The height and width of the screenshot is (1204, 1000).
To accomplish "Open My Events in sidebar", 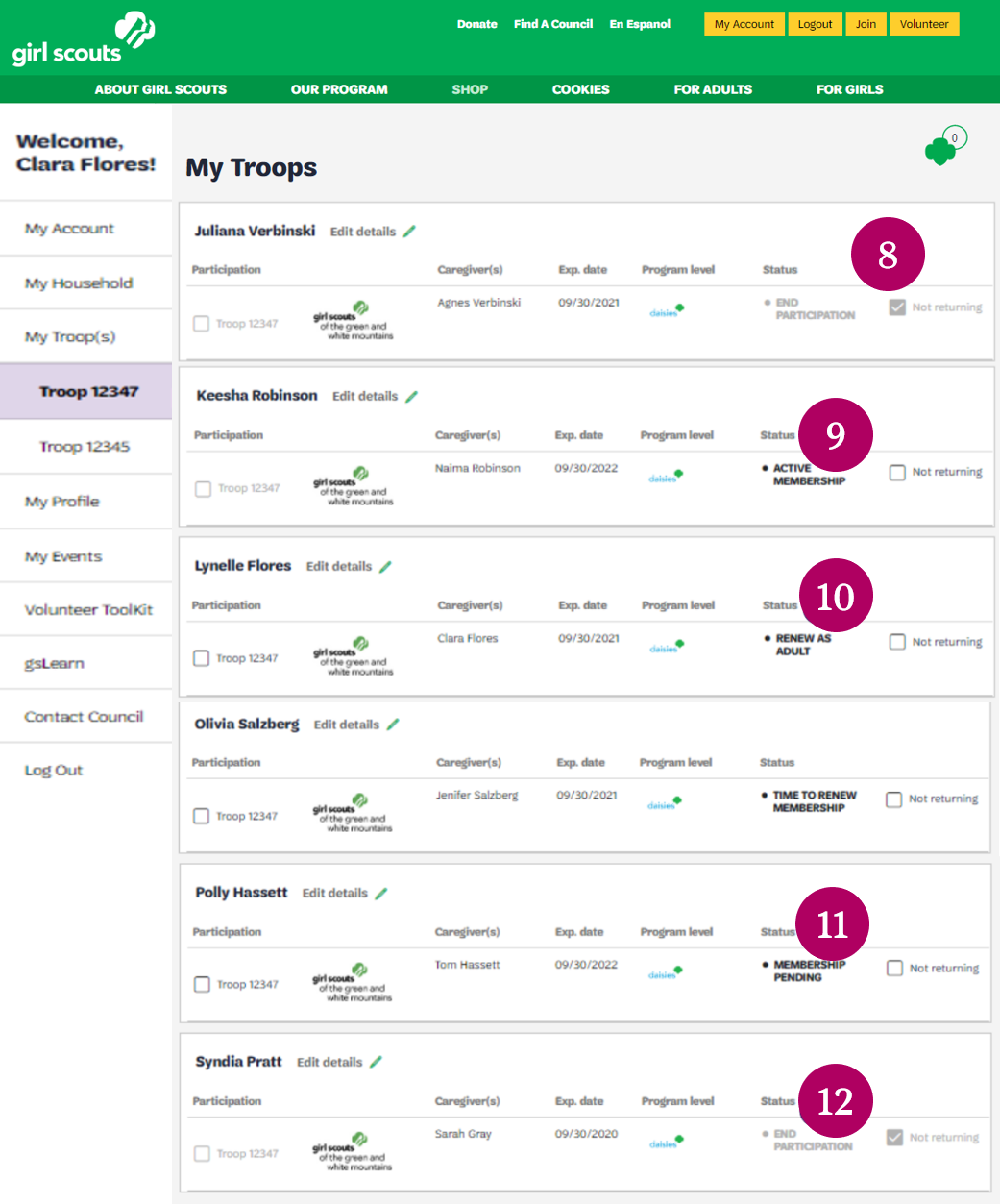I will point(86,555).
